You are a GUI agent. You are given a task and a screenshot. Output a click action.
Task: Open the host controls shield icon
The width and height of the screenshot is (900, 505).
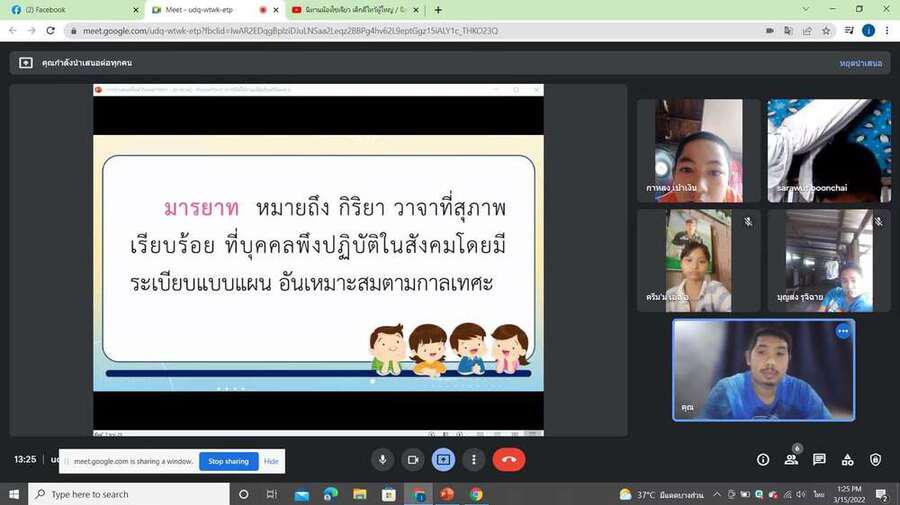click(x=875, y=459)
